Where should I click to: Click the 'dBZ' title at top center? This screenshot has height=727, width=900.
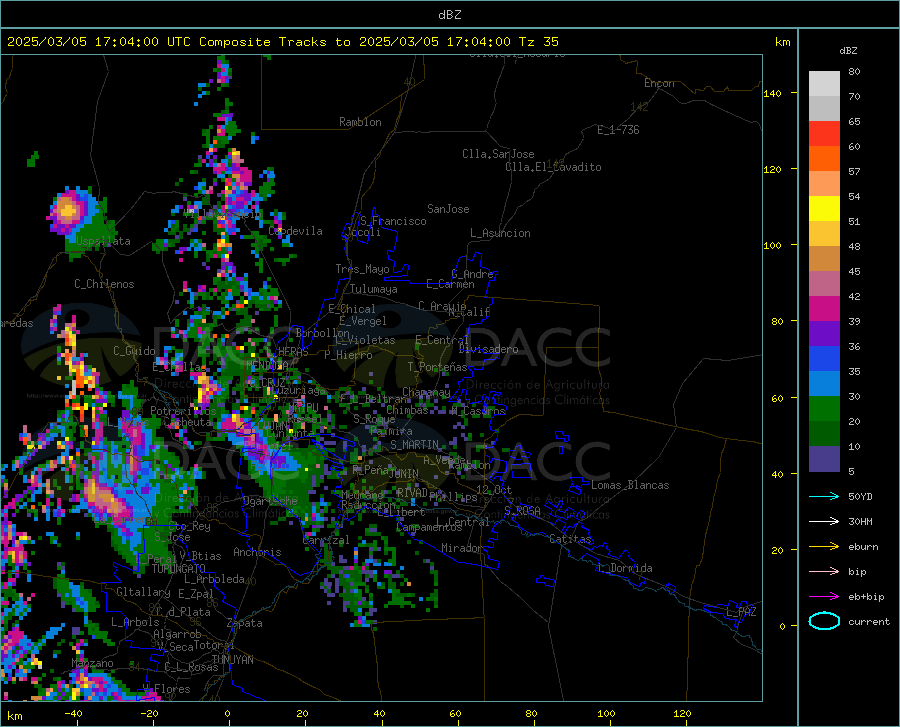point(449,15)
